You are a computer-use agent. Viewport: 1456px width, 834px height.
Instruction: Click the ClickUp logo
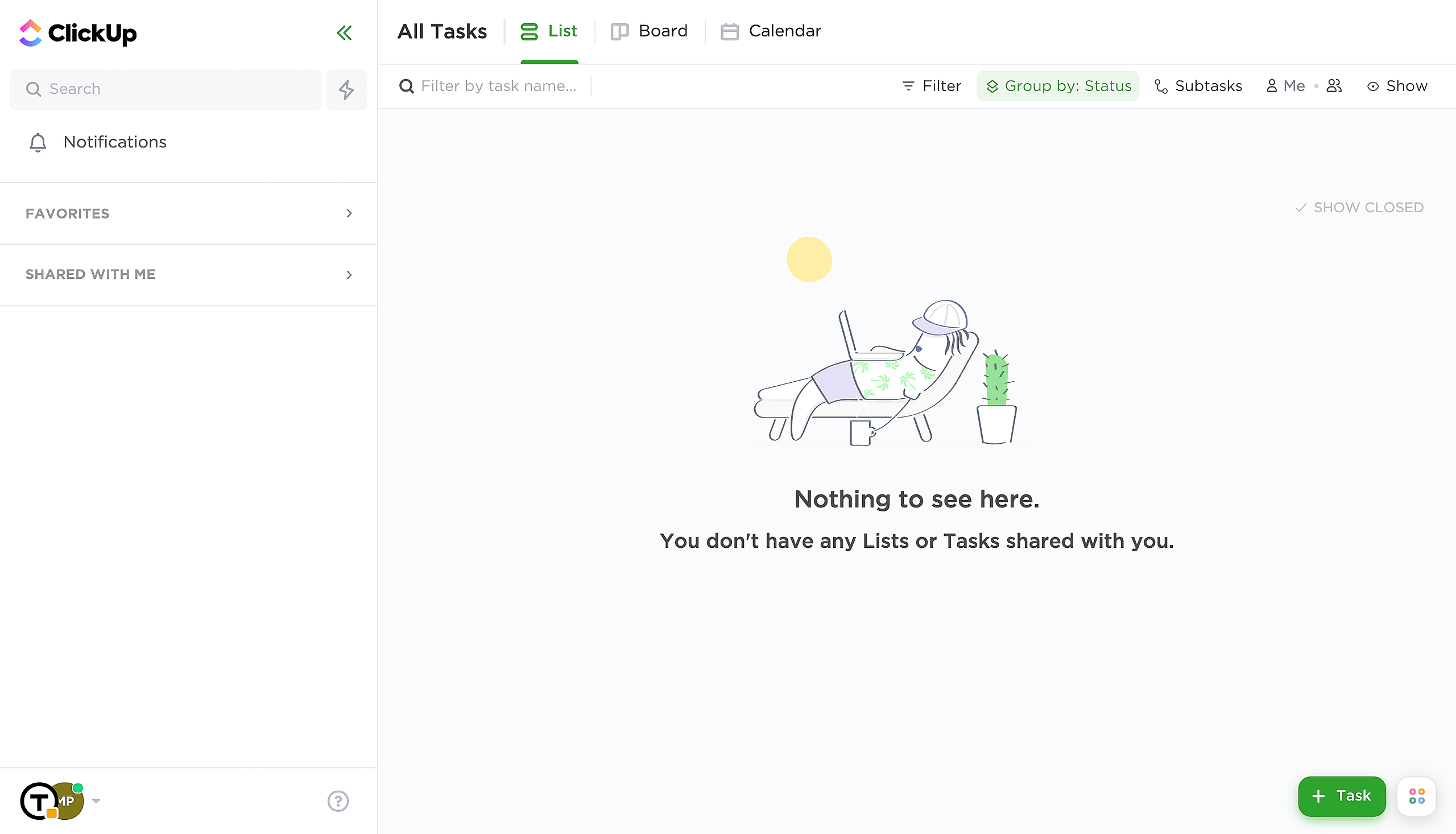click(78, 32)
